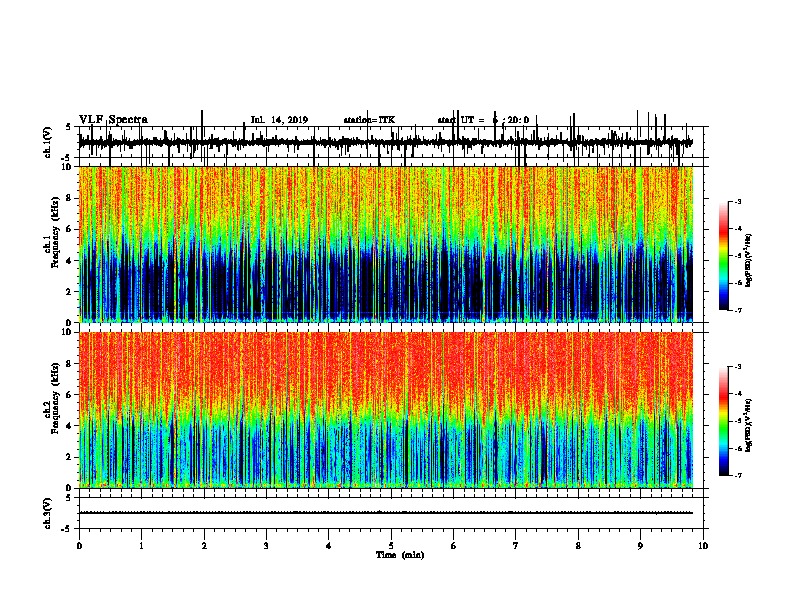Click the "10" tick on the time axis
The height and width of the screenshot is (612, 792).
coord(703,546)
